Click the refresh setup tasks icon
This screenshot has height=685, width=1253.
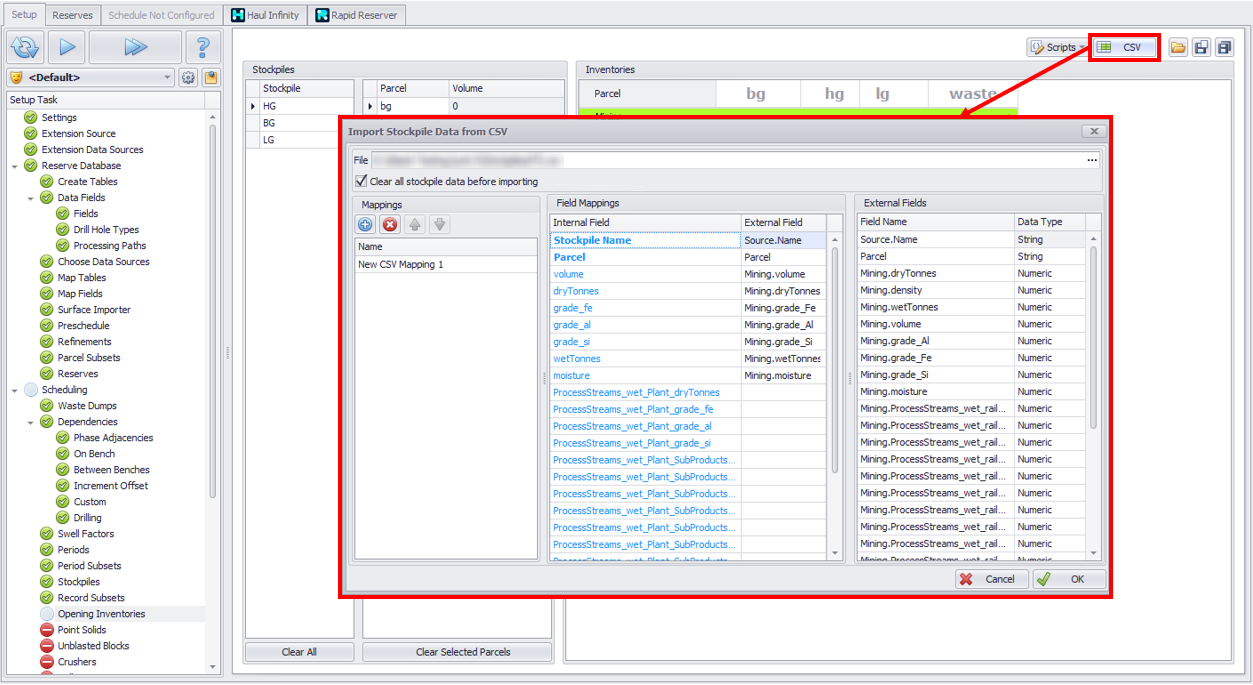[25, 47]
